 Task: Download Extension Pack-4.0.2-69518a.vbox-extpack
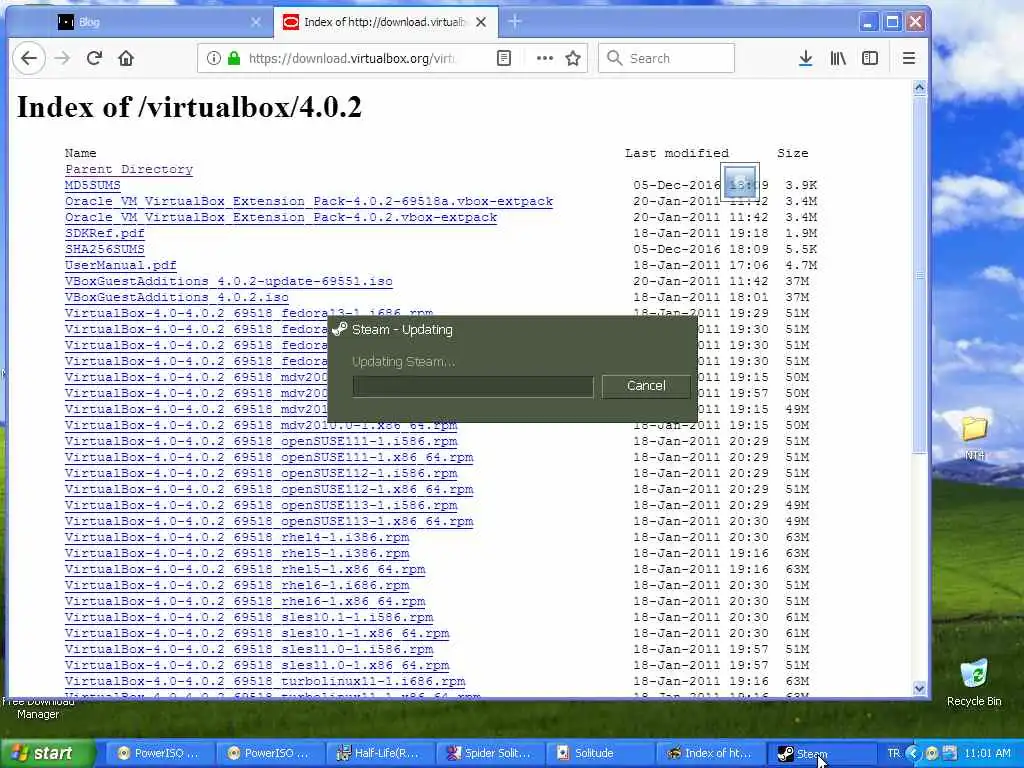pos(309,201)
